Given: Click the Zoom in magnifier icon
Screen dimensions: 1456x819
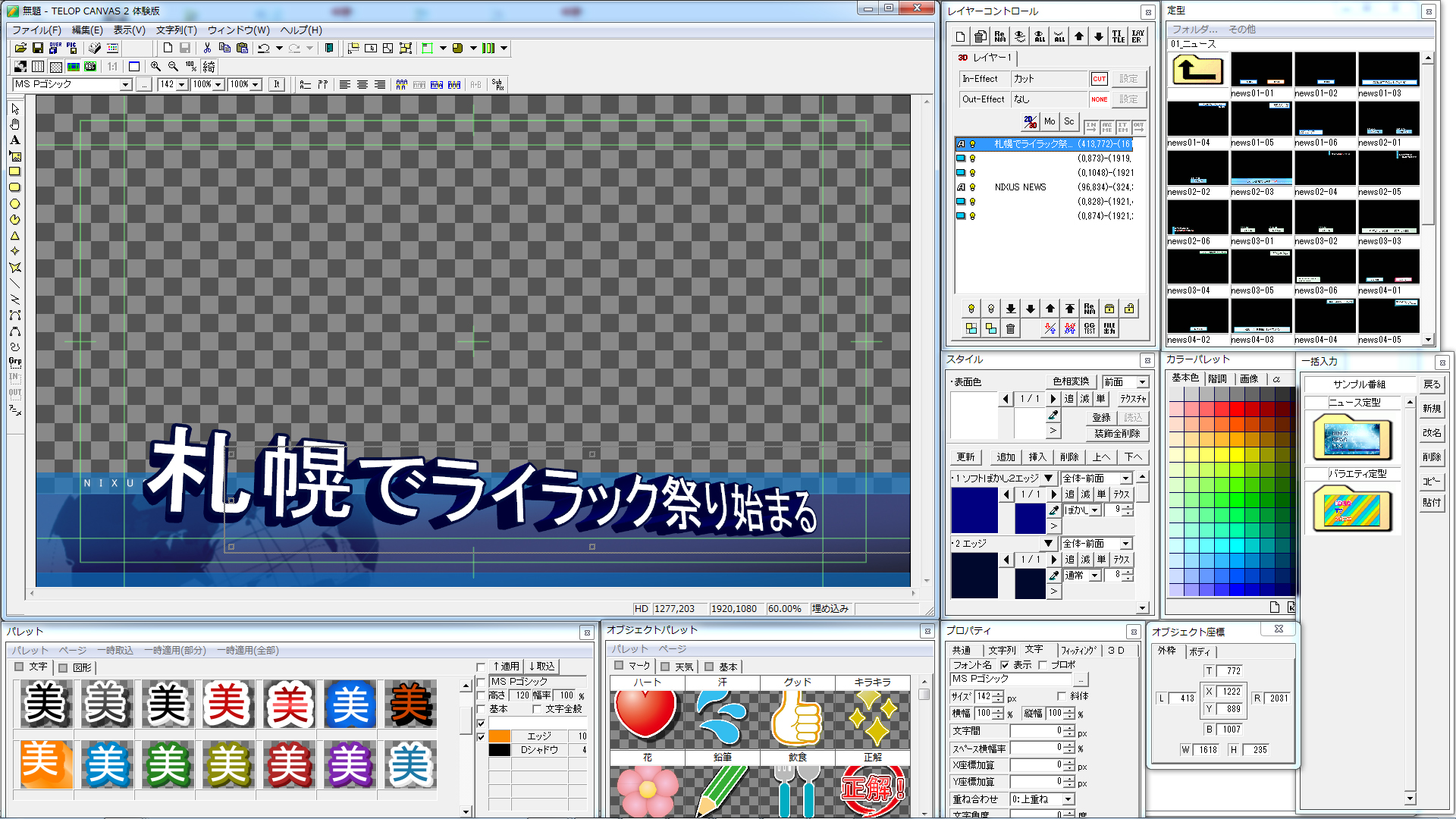Looking at the screenshot, I should coord(155,66).
